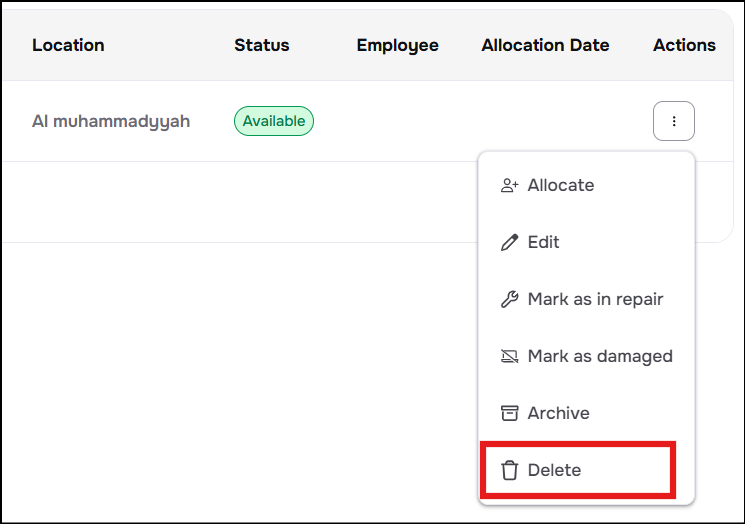Click the wrench icon for in repair

click(x=509, y=299)
